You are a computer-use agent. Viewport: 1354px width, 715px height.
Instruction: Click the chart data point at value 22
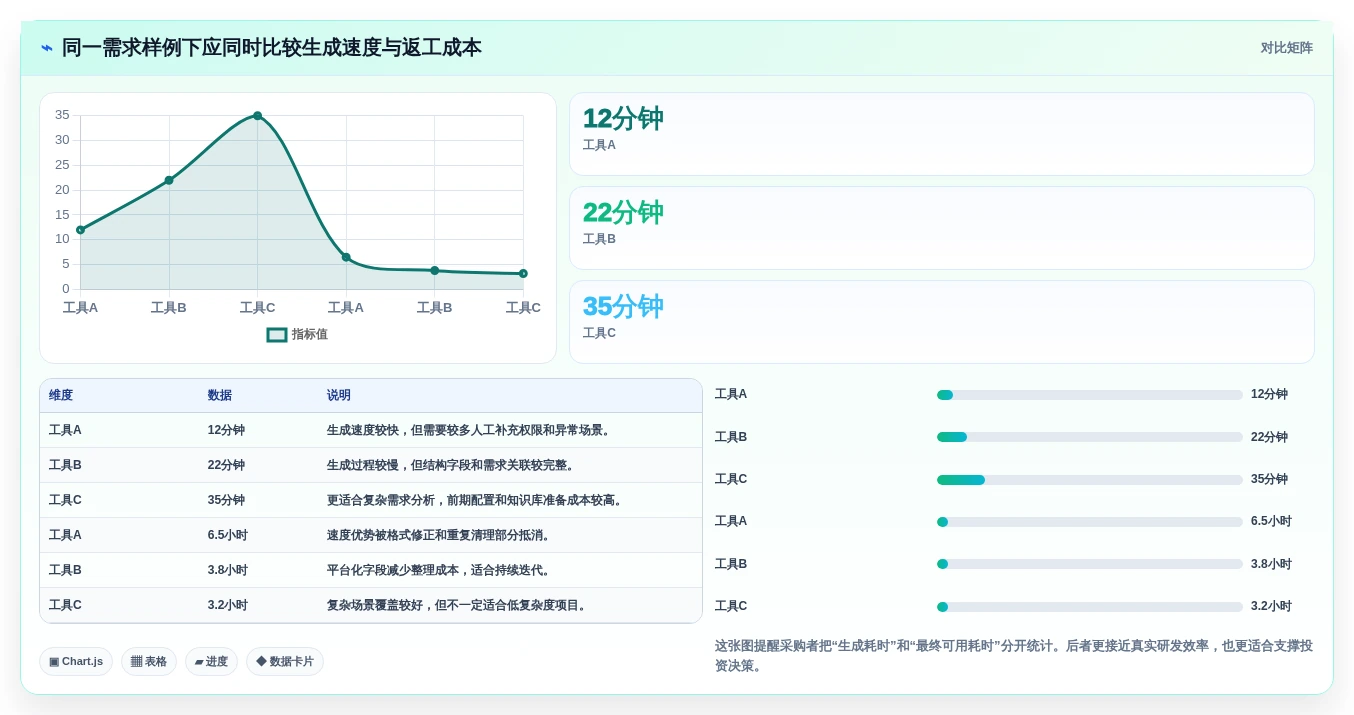click(x=169, y=180)
